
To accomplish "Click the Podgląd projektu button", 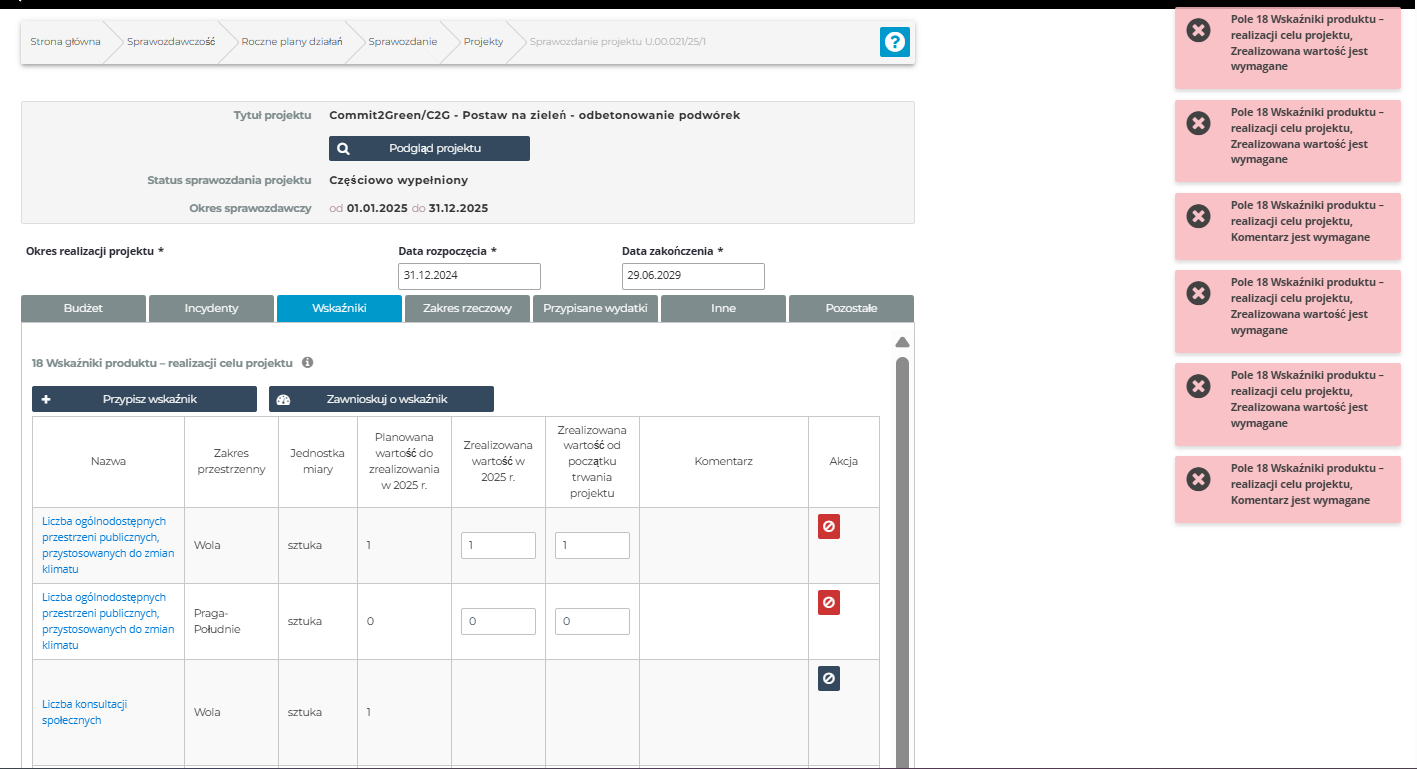I will click(429, 148).
